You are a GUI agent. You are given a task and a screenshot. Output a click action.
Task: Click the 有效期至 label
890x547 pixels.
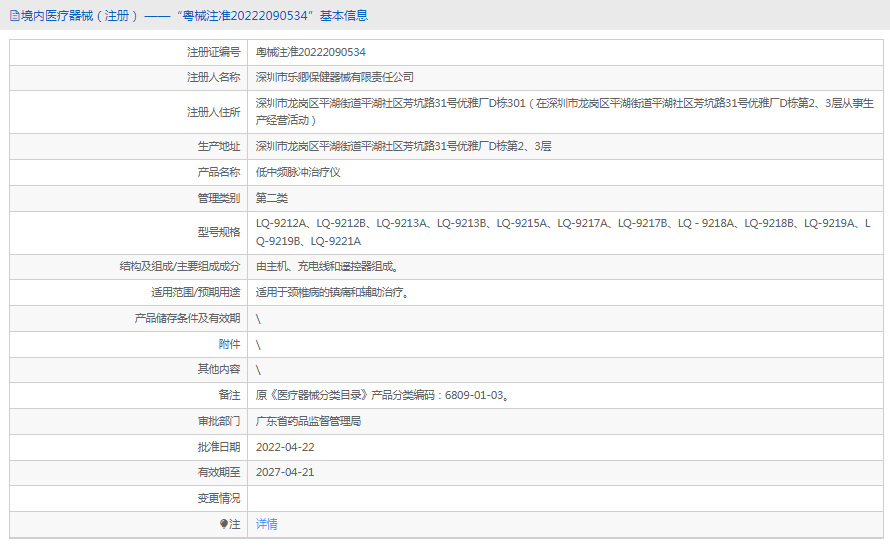pos(219,472)
